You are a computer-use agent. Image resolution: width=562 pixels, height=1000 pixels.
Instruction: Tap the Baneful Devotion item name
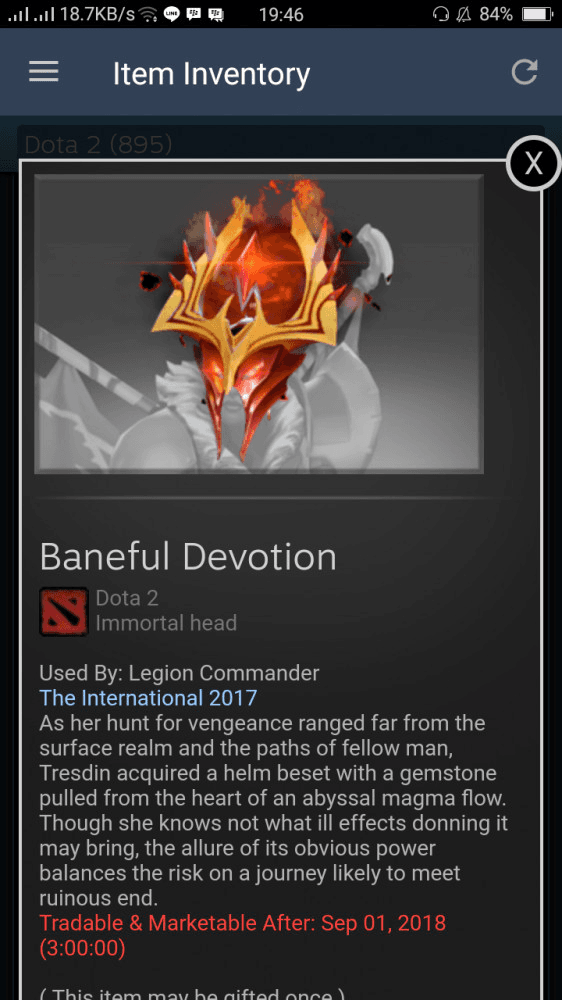(188, 557)
